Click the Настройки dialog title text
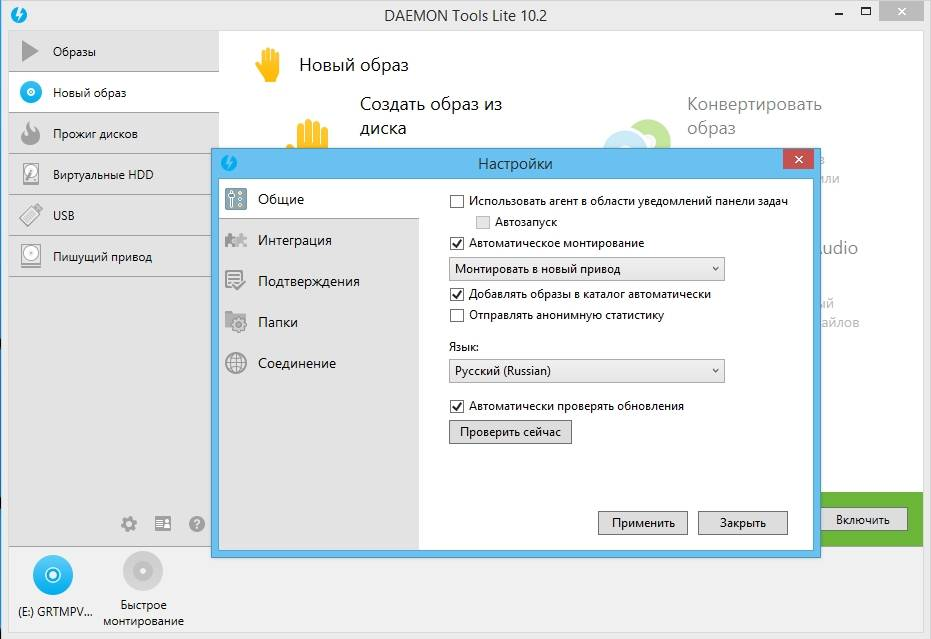The width and height of the screenshot is (931, 639). [x=515, y=163]
